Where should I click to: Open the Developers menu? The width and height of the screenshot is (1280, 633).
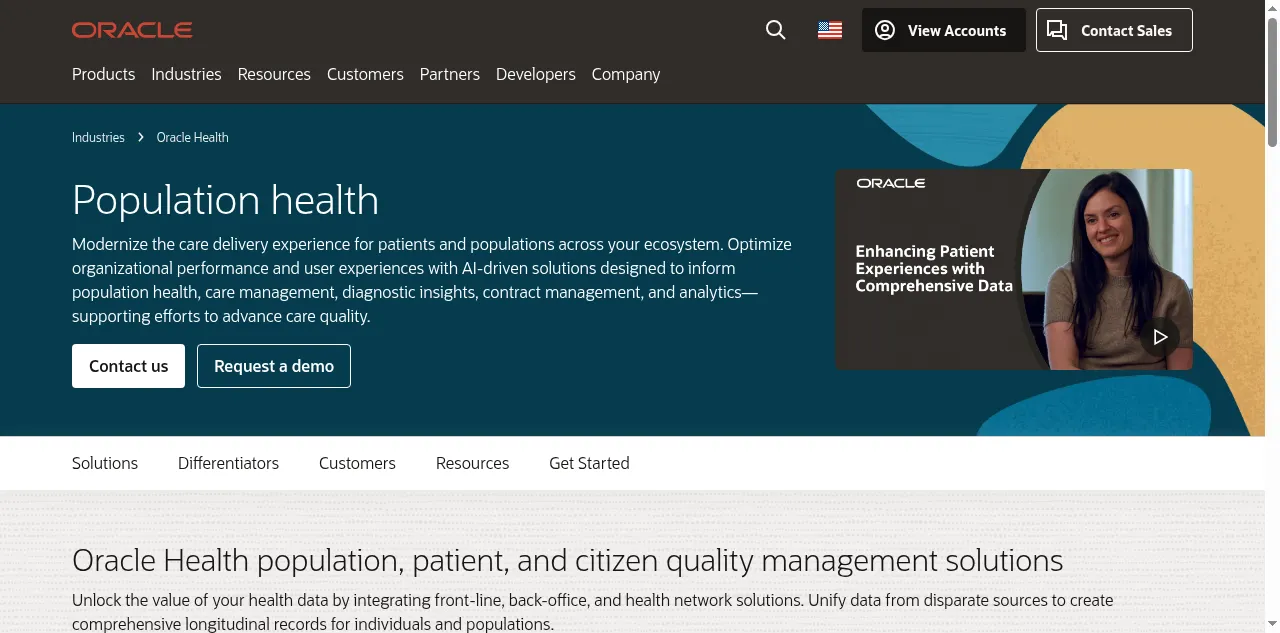(x=536, y=74)
